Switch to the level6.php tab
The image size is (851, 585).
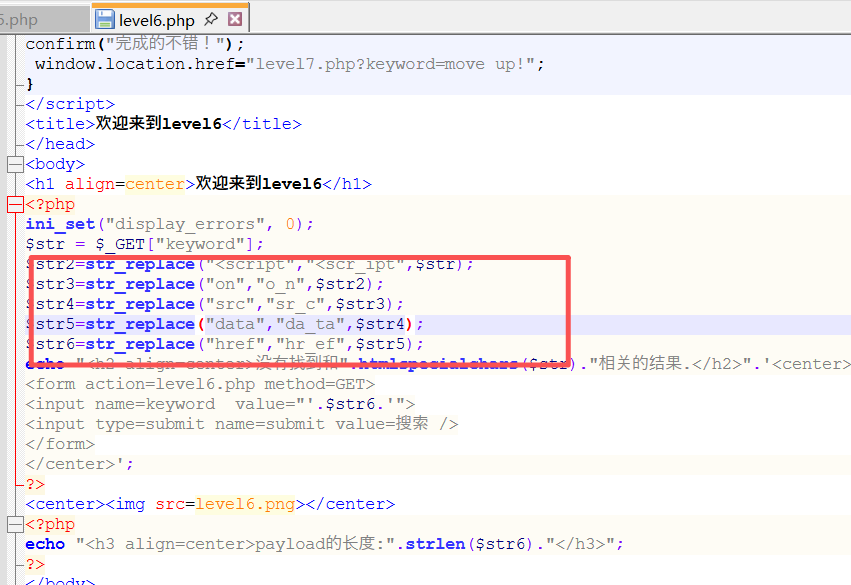click(170, 20)
